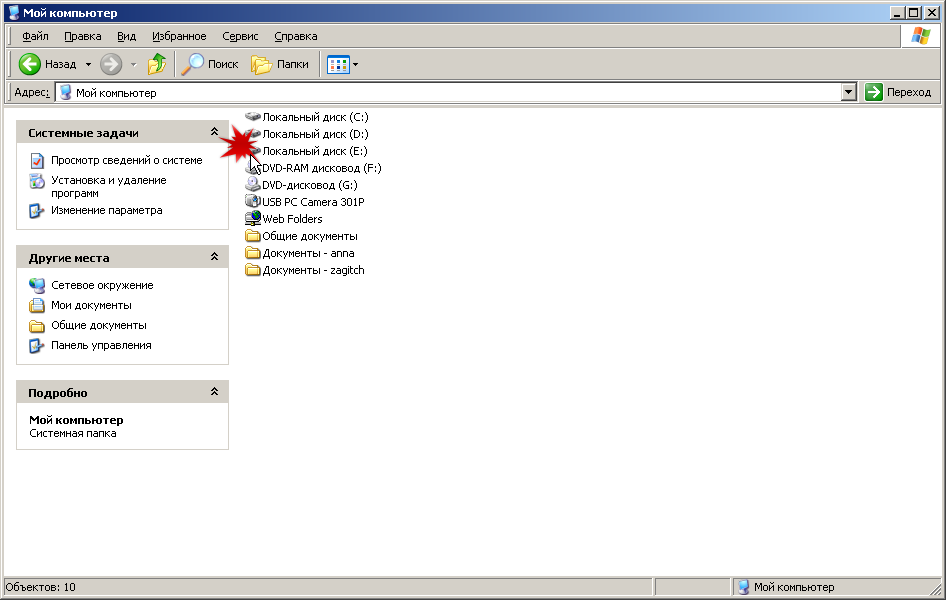Go up one folder level icon

pyautogui.click(x=157, y=64)
